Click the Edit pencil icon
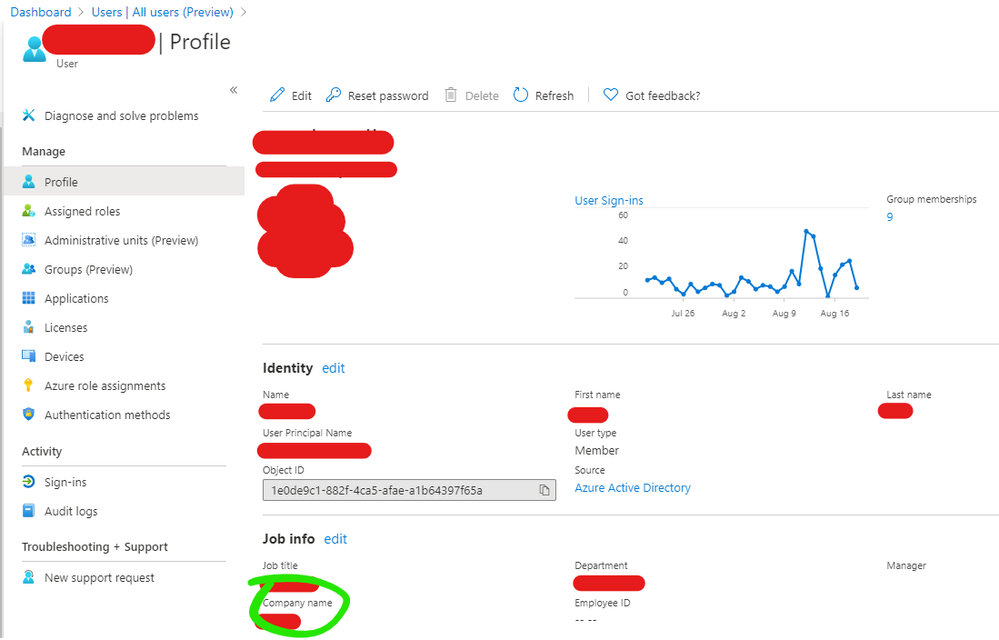The width and height of the screenshot is (999, 640). 277,95
